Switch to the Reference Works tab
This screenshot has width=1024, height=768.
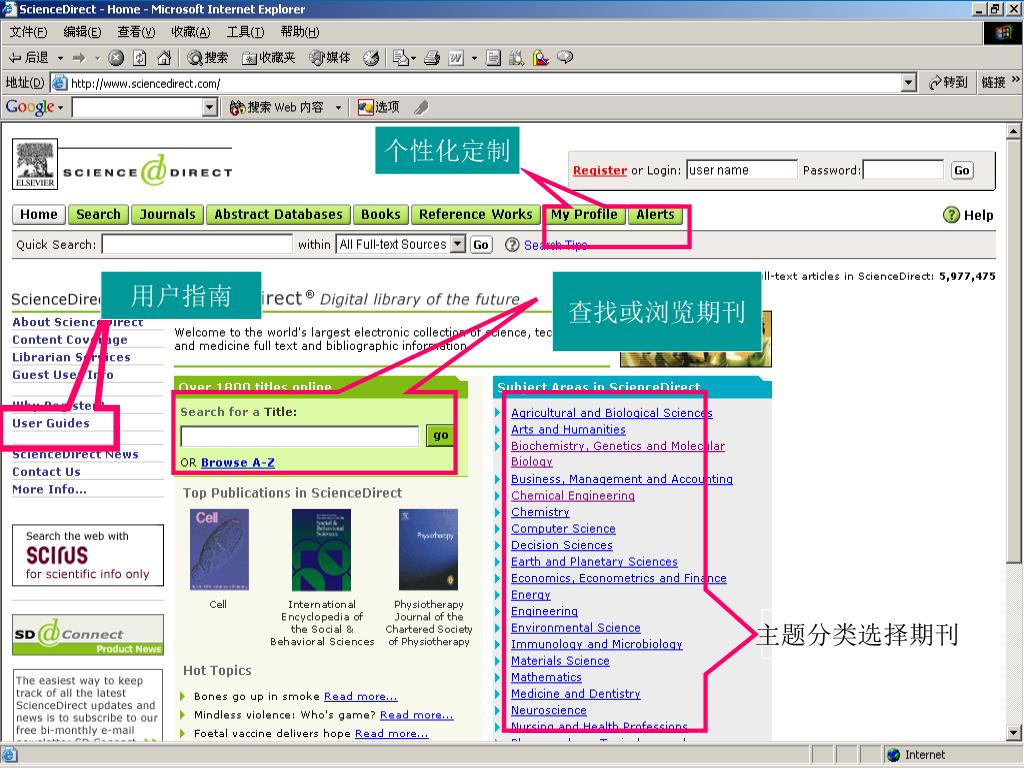pyautogui.click(x=475, y=214)
